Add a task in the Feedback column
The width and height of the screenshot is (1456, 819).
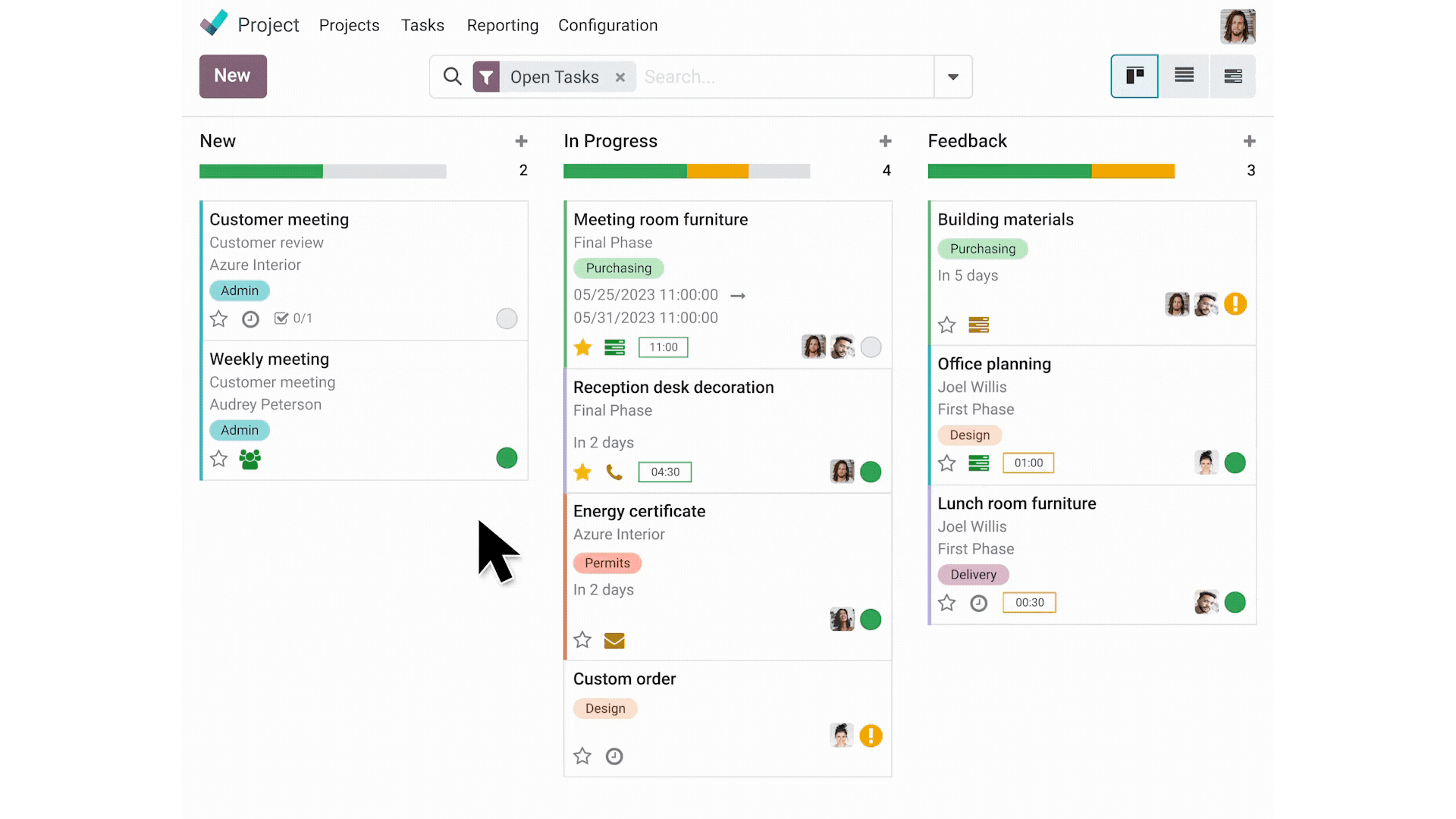pos(1249,141)
